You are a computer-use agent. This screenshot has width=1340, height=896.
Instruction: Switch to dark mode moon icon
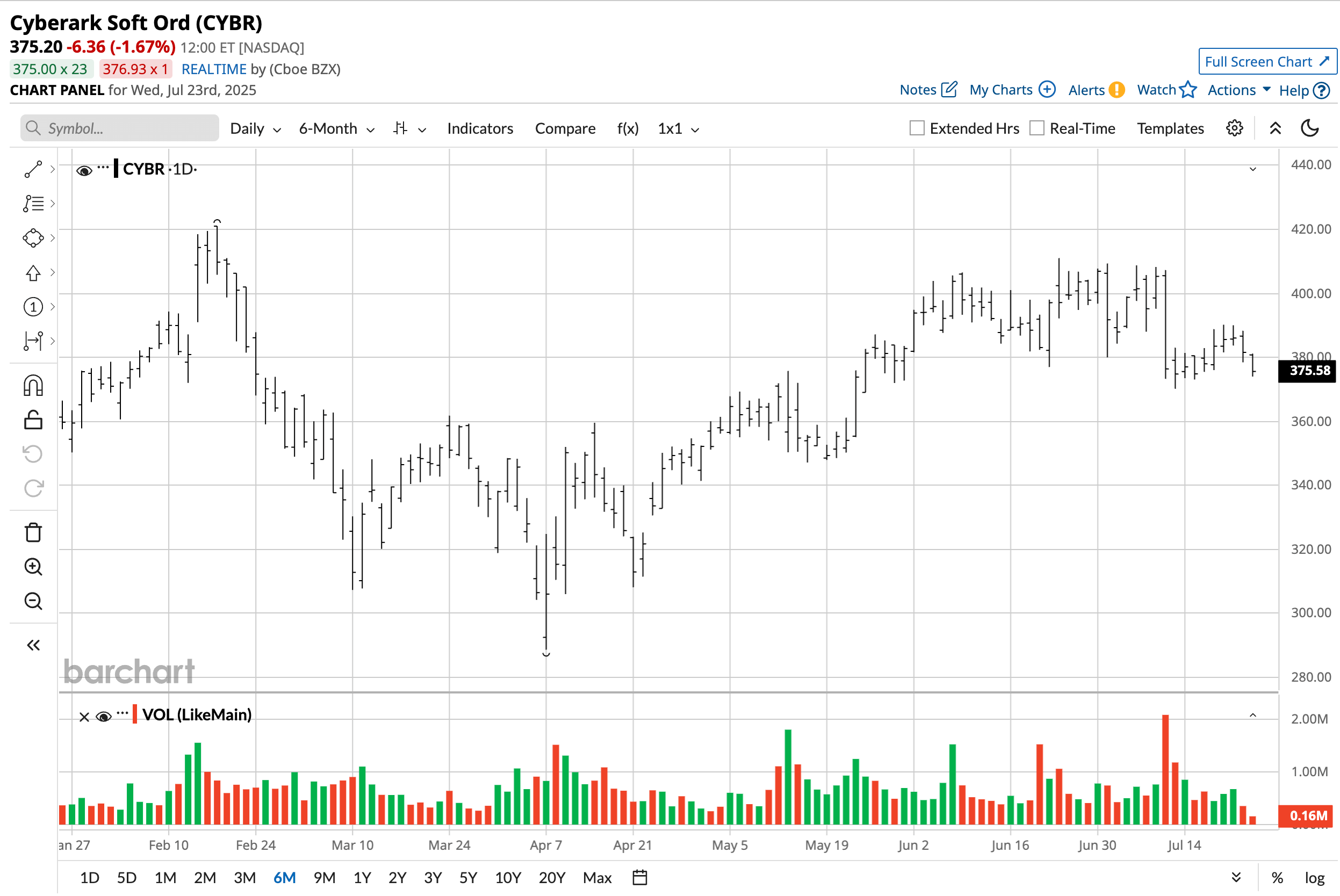click(x=1310, y=128)
